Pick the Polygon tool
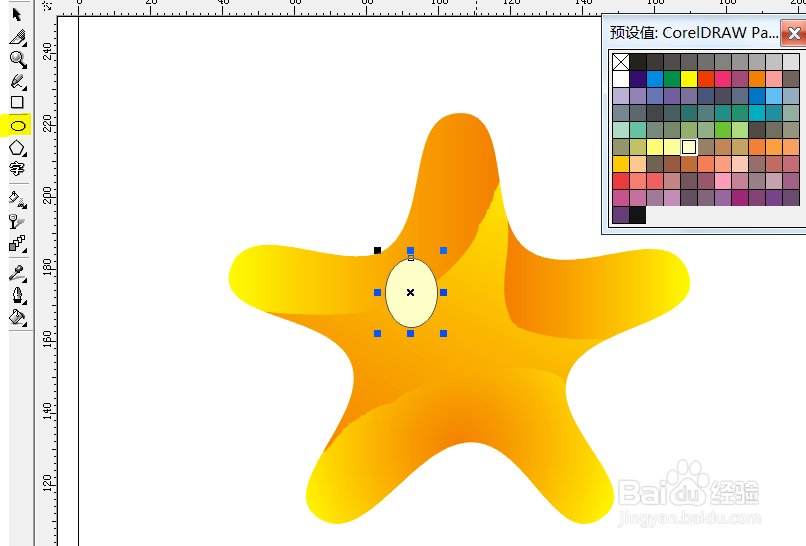Screen dimensions: 806x546 [17, 148]
